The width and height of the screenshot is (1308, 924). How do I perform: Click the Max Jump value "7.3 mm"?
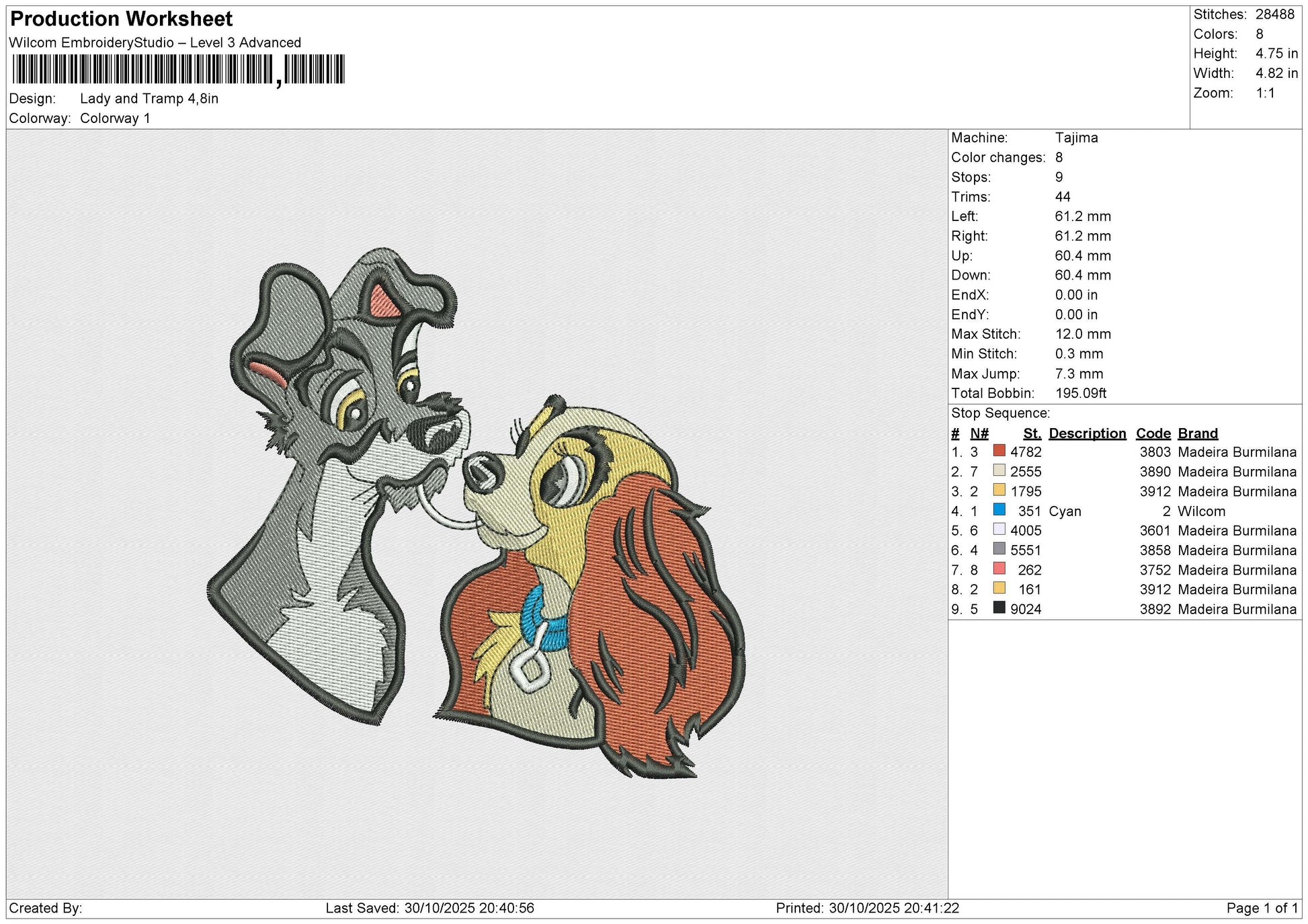[x=1079, y=374]
